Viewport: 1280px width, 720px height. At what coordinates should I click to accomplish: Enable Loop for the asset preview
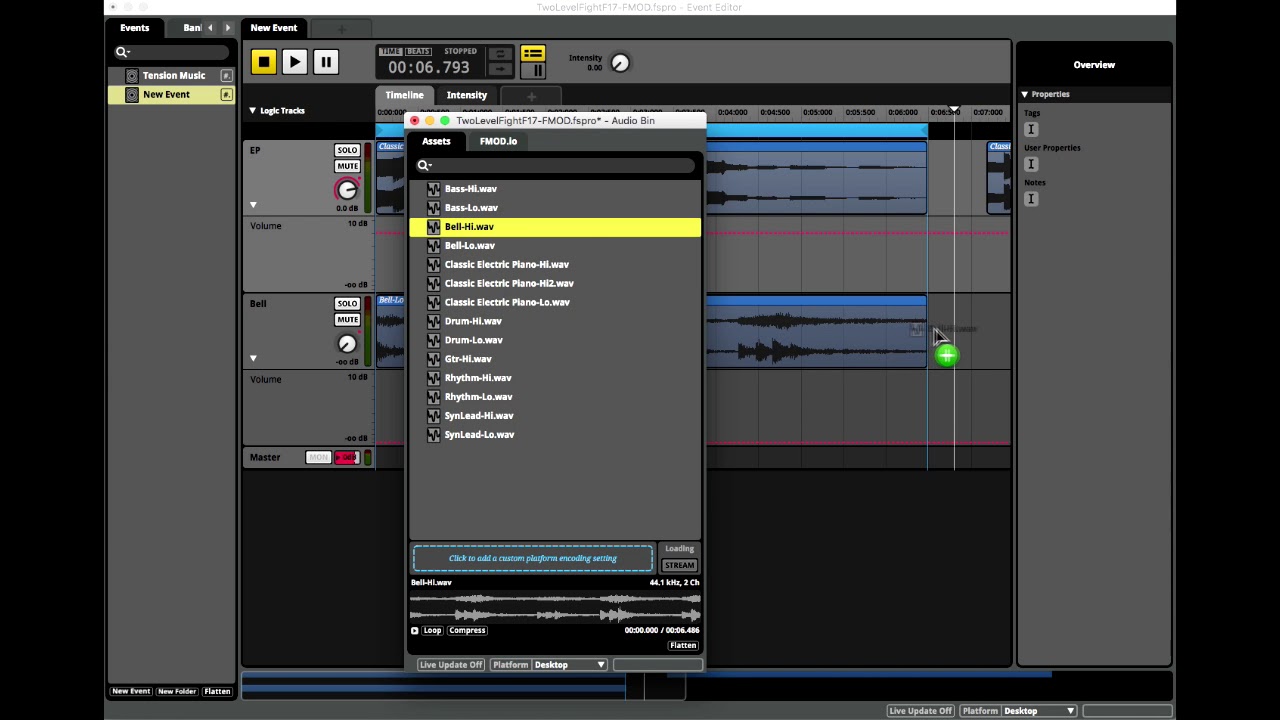(432, 631)
